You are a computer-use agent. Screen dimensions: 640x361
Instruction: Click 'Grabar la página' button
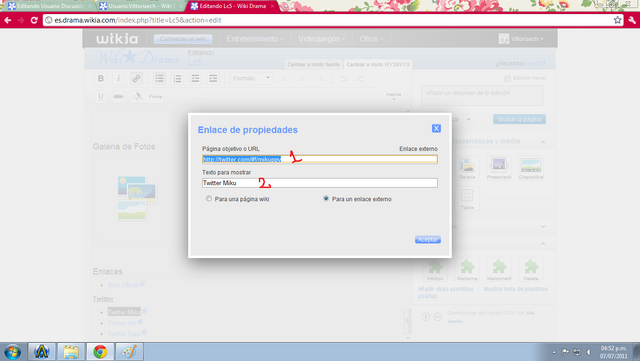pos(519,119)
